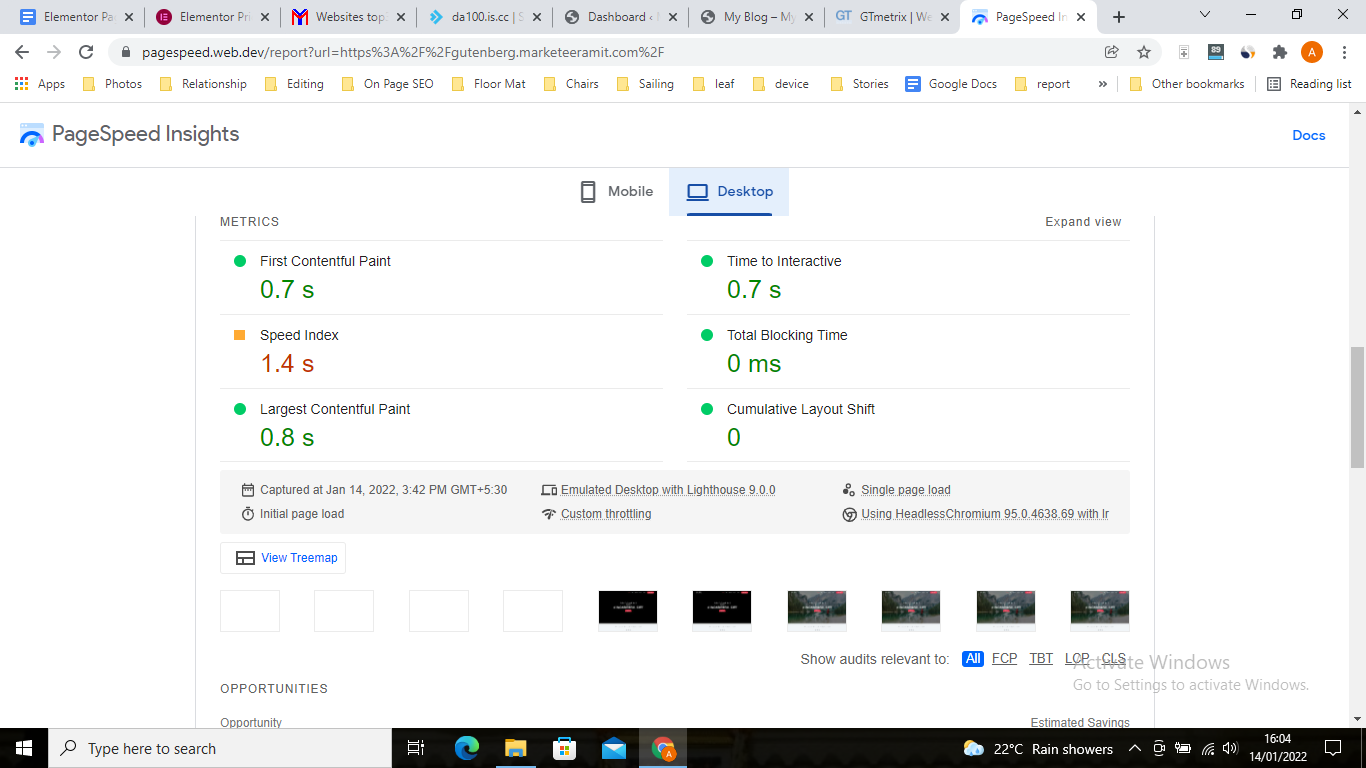Image resolution: width=1366 pixels, height=768 pixels.
Task: Click the Emulated Desktop with Lighthouse link
Action: 668,490
